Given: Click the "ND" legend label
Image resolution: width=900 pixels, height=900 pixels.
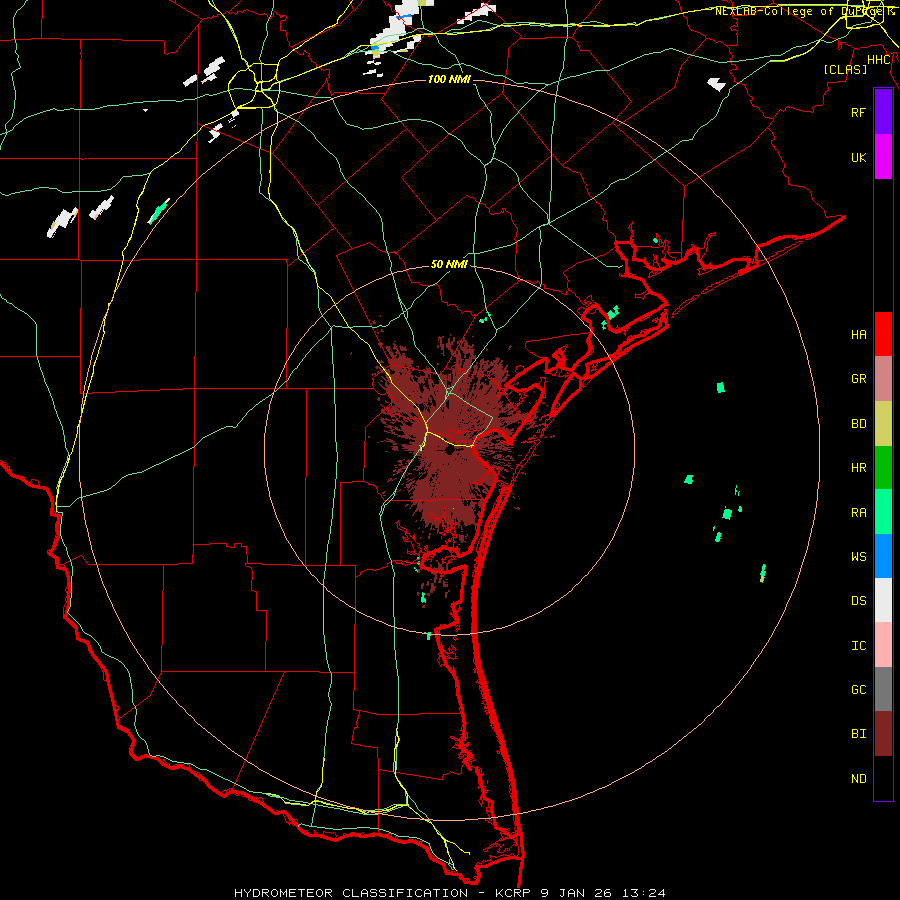Looking at the screenshot, I should (858, 779).
